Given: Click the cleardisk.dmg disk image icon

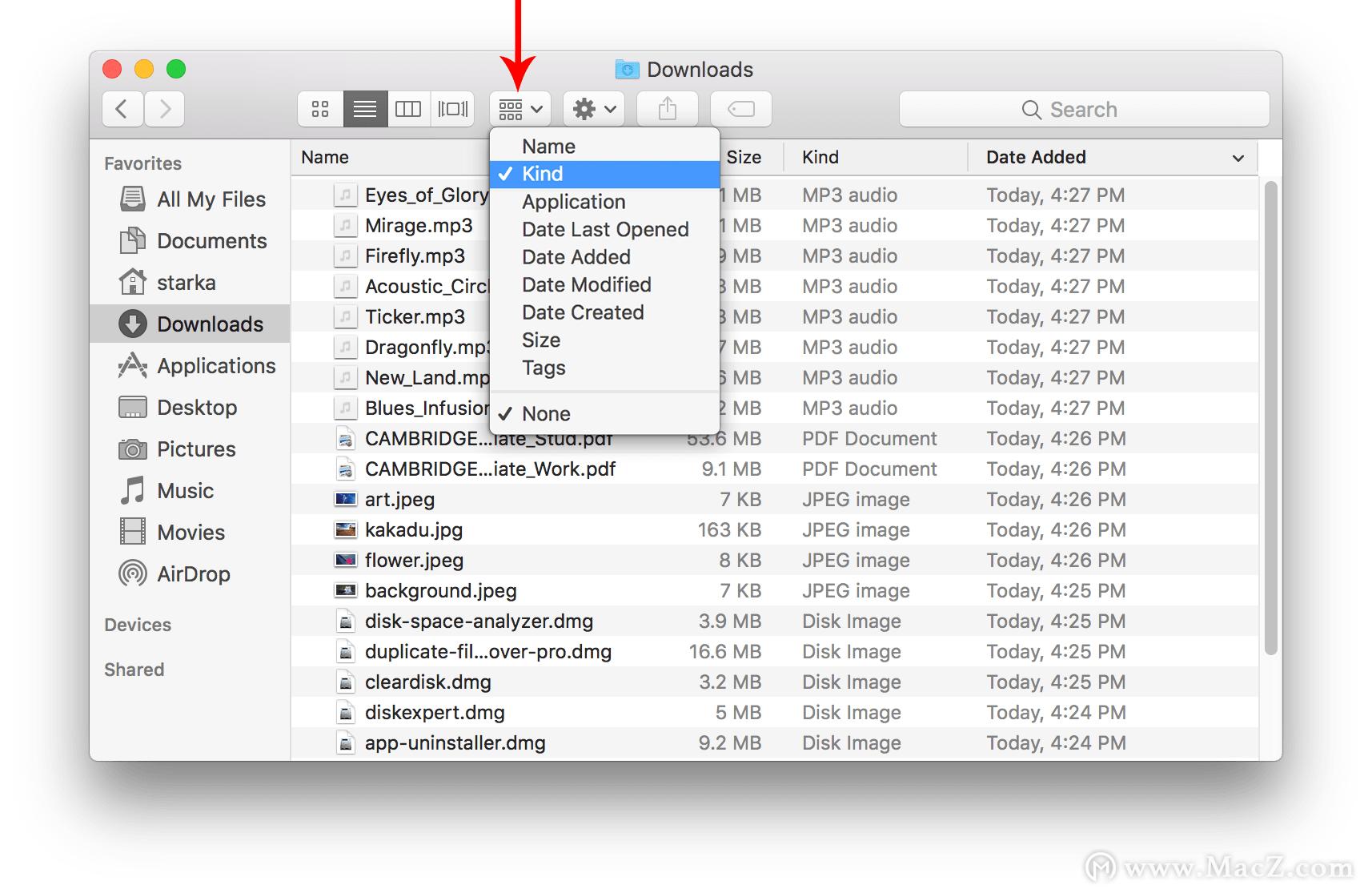Looking at the screenshot, I should (345, 682).
